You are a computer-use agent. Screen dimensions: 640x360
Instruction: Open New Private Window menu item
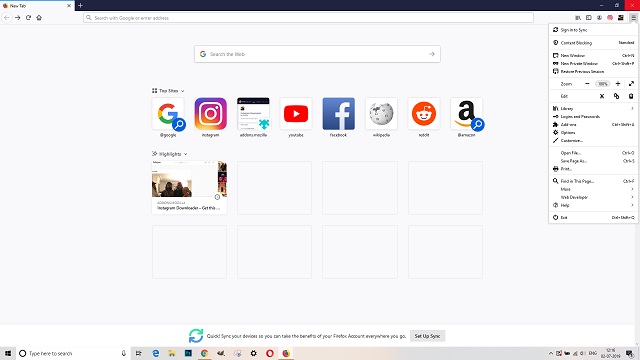pyautogui.click(x=593, y=64)
